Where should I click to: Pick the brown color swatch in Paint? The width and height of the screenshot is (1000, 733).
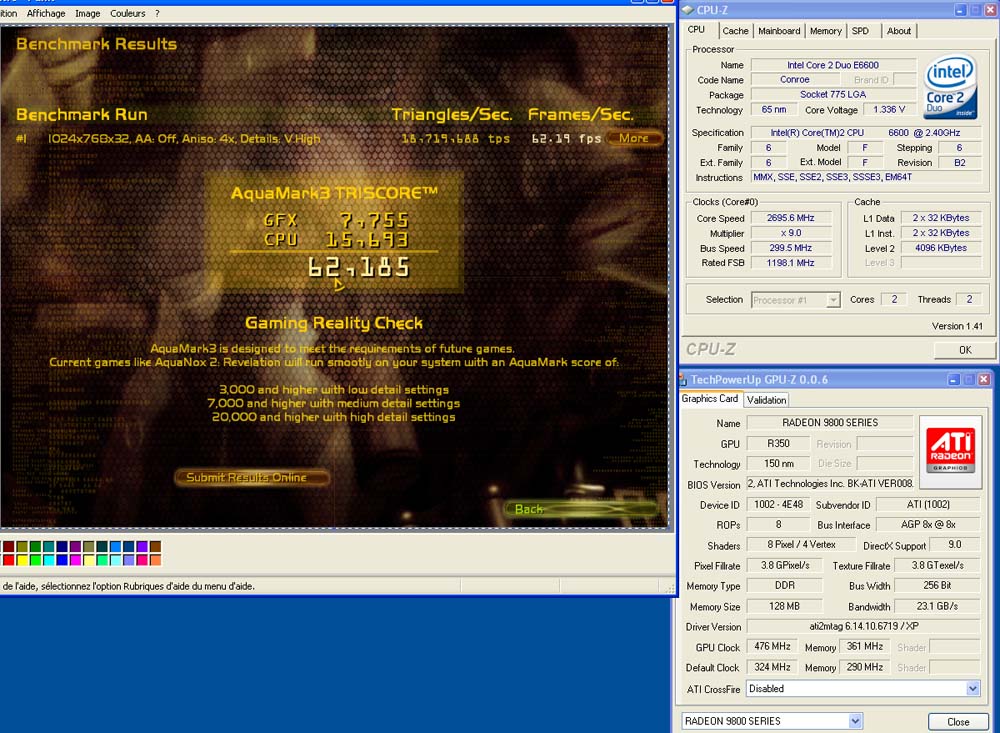(155, 547)
